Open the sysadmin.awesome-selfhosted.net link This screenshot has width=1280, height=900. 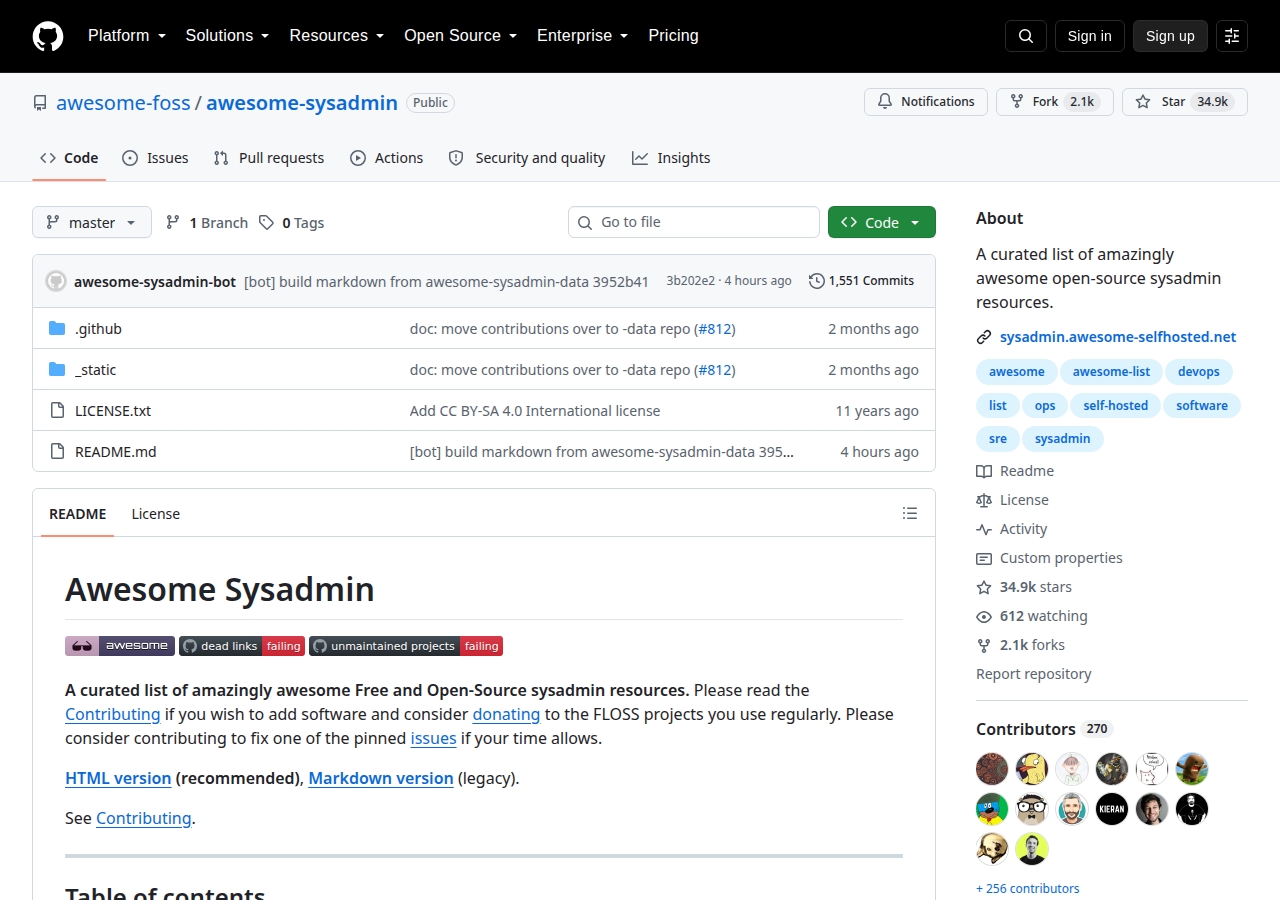click(1118, 337)
